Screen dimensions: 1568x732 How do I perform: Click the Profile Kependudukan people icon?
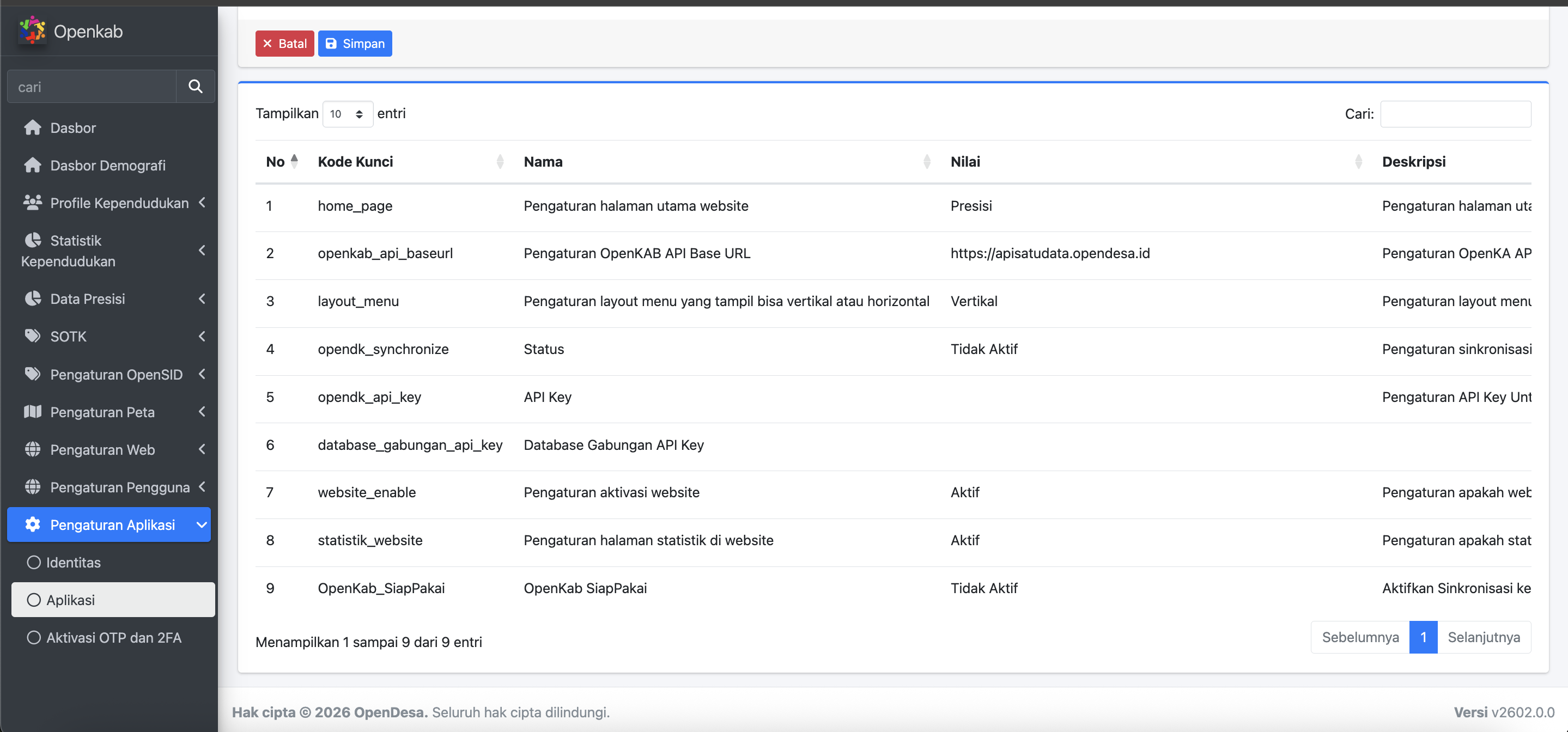(x=33, y=203)
